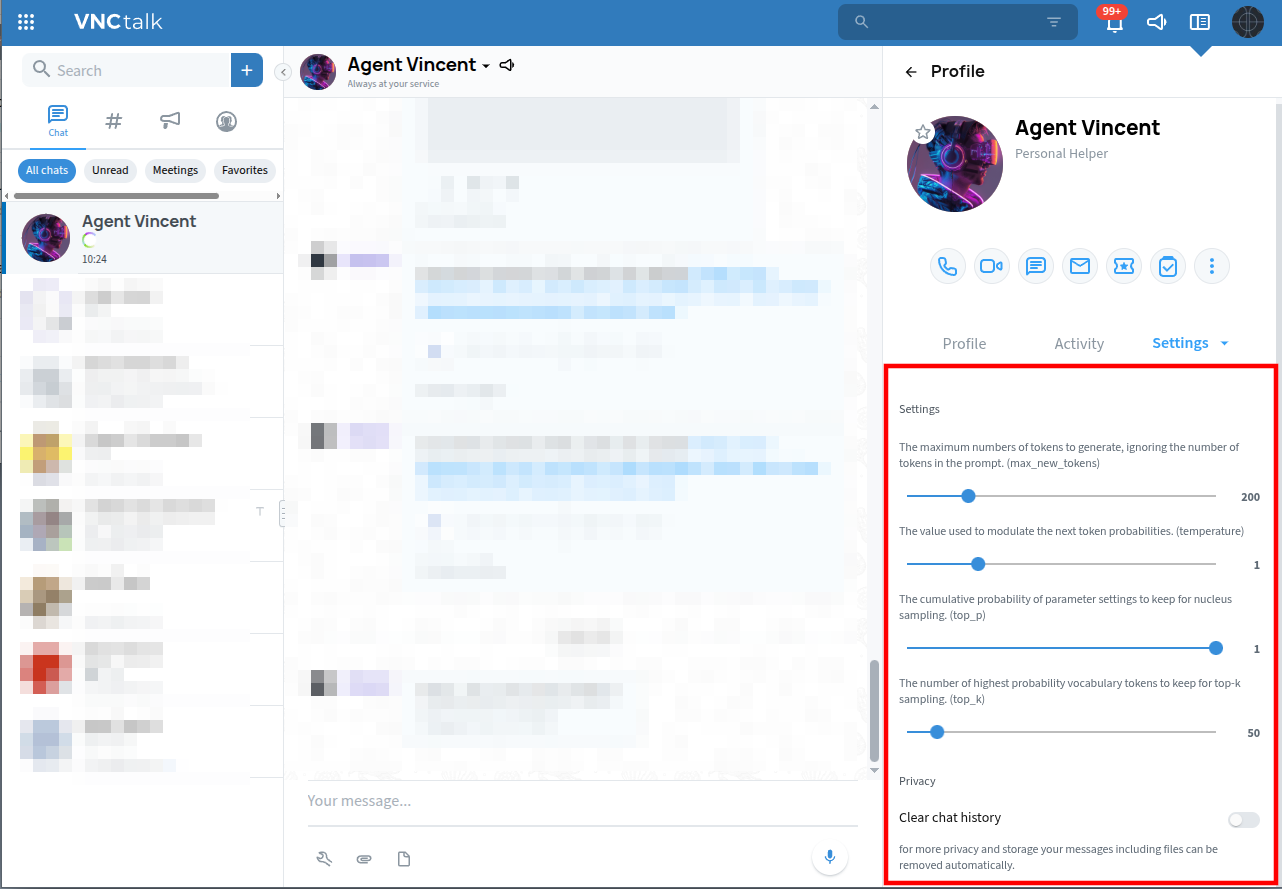
Task: Go back using the Profile arrow
Action: (910, 72)
